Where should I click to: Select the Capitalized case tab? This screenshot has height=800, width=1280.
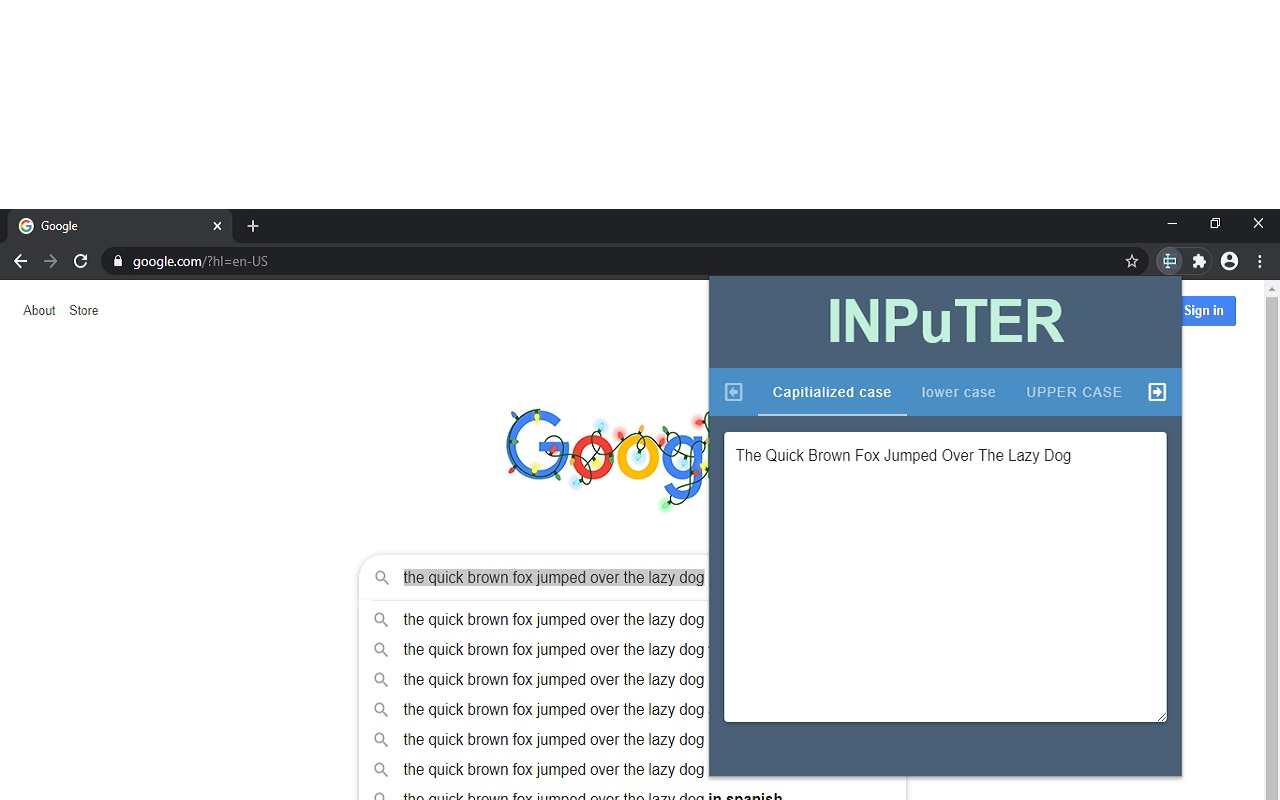coord(831,392)
